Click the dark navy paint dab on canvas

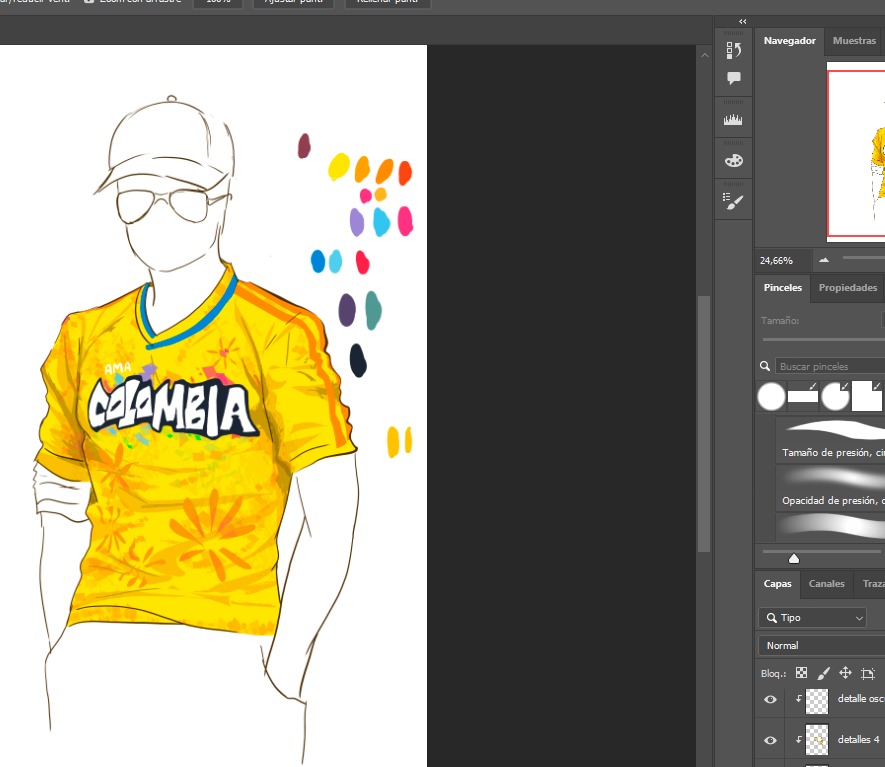[x=358, y=360]
